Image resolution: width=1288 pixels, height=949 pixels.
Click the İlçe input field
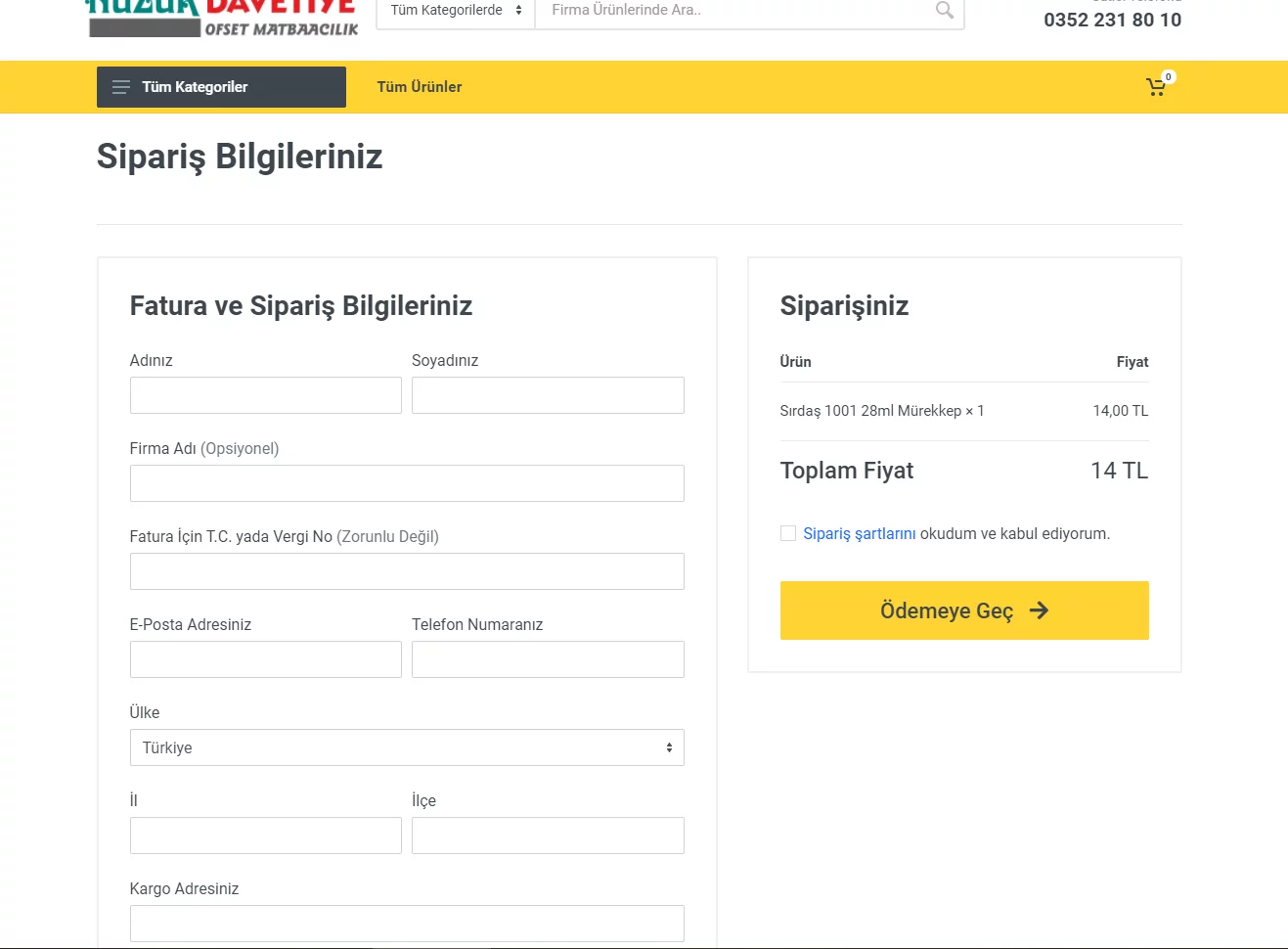click(x=548, y=836)
